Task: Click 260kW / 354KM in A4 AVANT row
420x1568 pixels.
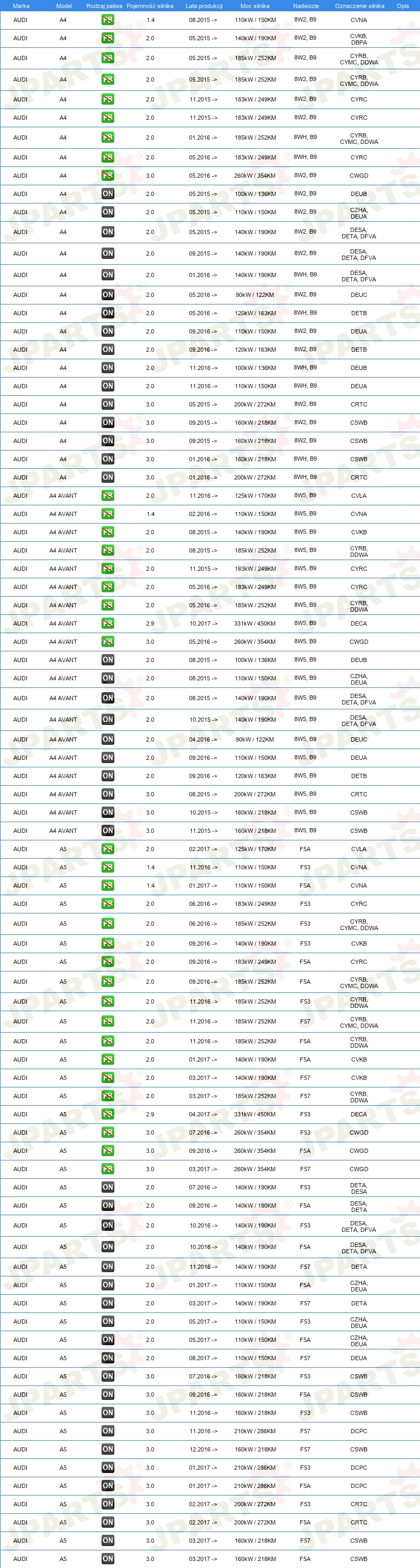Action: click(x=255, y=642)
